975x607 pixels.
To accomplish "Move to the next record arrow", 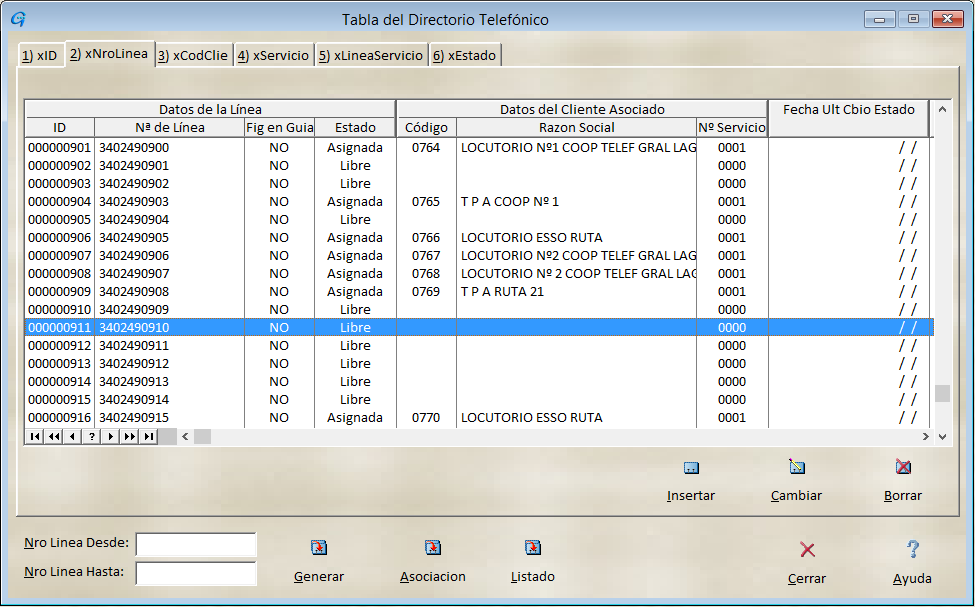I will click(x=110, y=437).
